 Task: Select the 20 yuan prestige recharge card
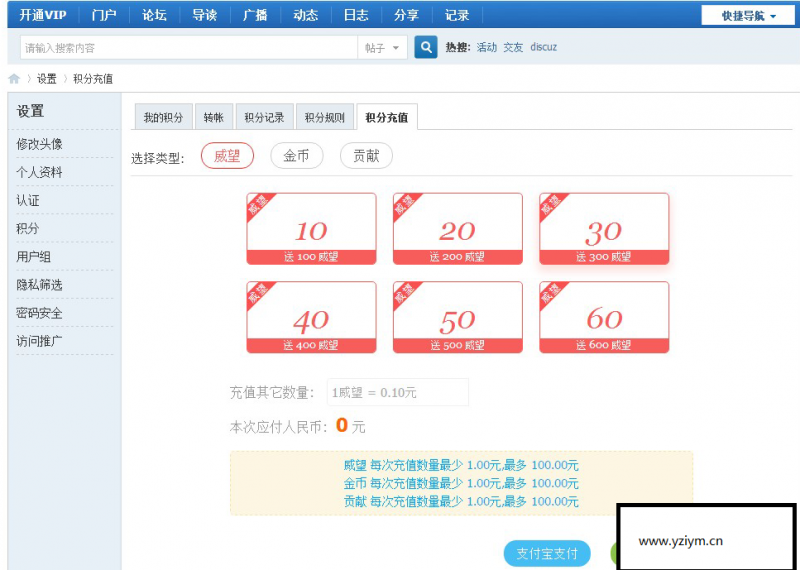pyautogui.click(x=457, y=229)
